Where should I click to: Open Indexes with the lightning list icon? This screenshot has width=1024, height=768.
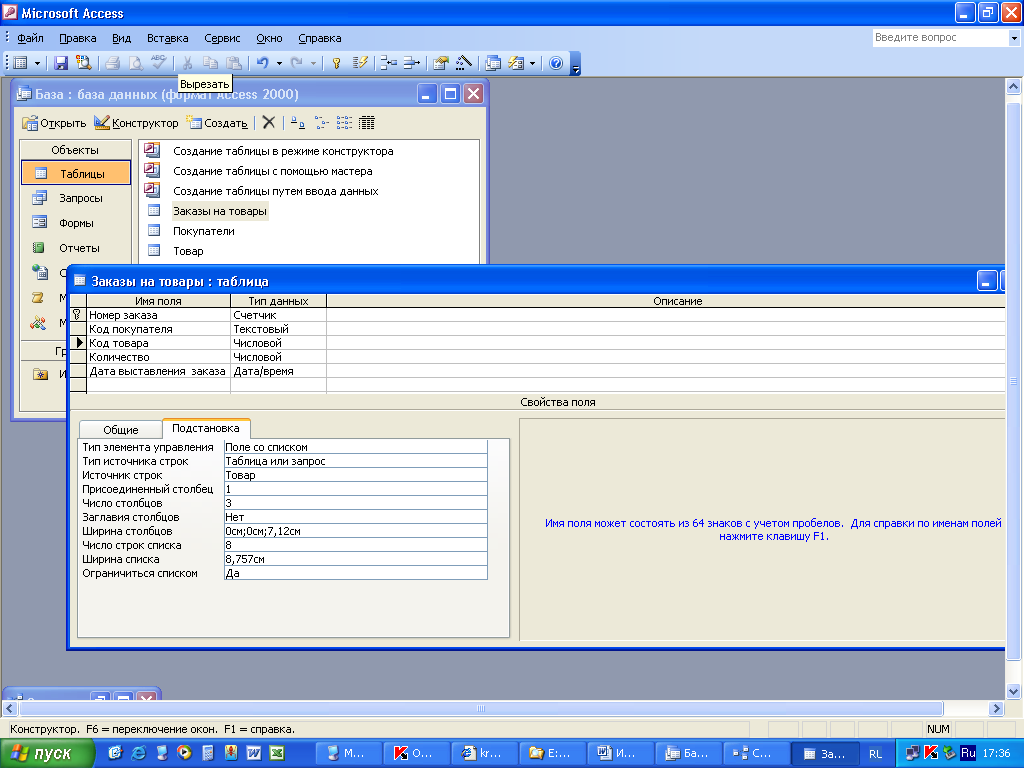click(x=360, y=63)
